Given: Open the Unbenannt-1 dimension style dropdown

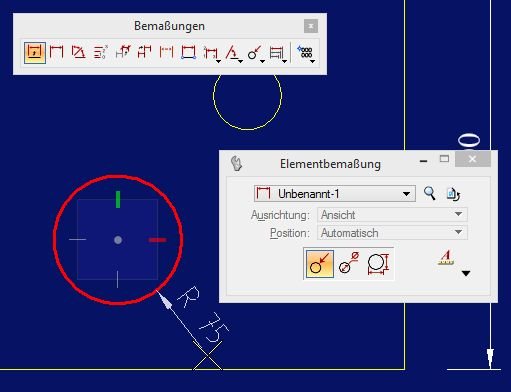Looking at the screenshot, I should coord(335,194).
